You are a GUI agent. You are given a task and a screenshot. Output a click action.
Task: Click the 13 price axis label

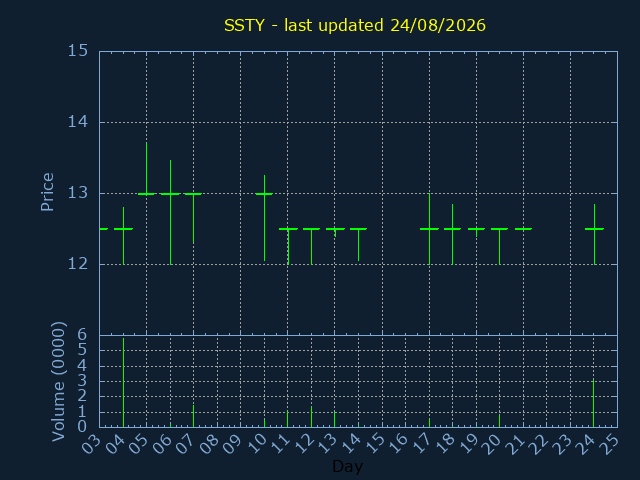pyautogui.click(x=78, y=193)
